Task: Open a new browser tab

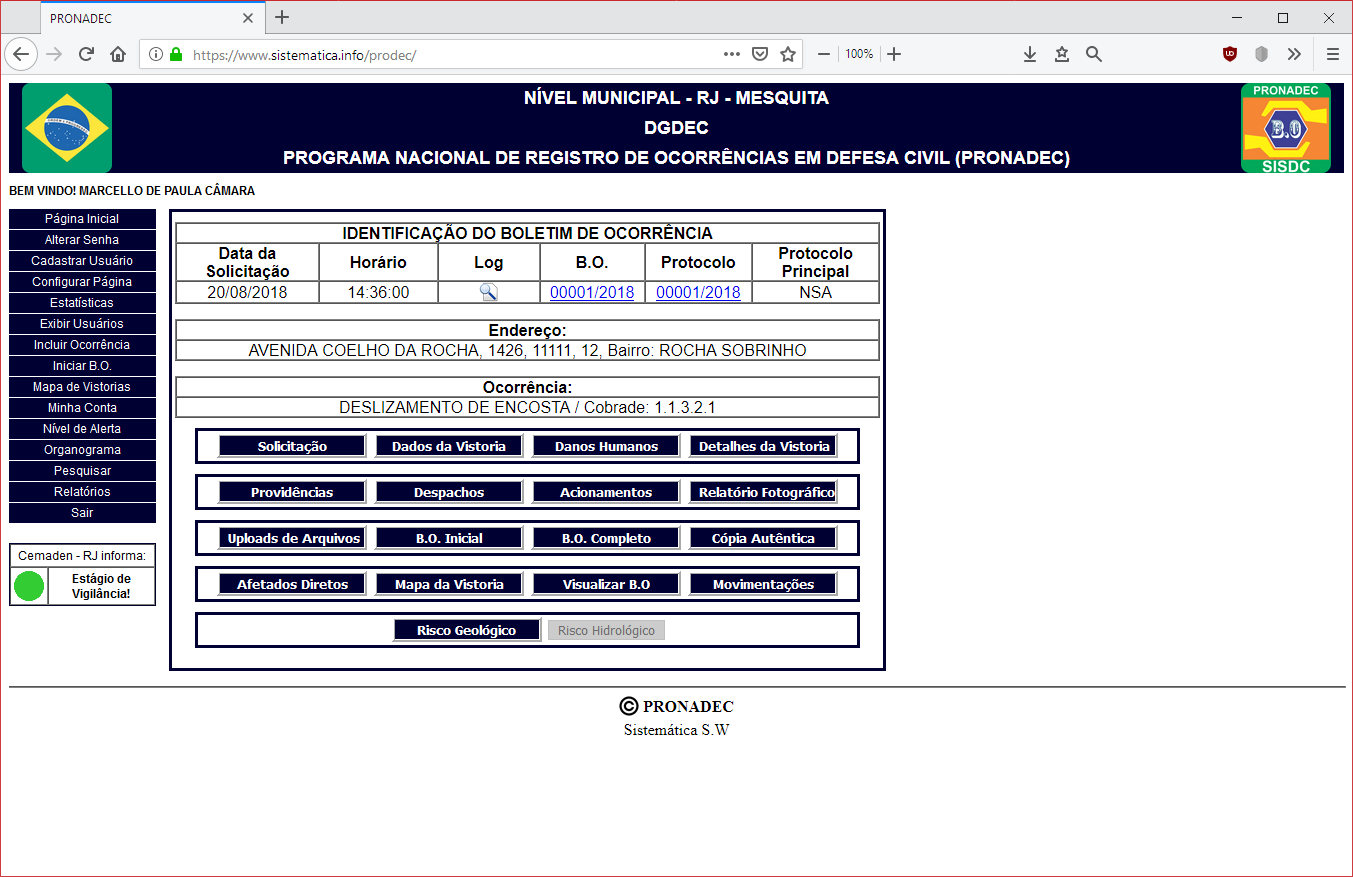Action: 282,17
